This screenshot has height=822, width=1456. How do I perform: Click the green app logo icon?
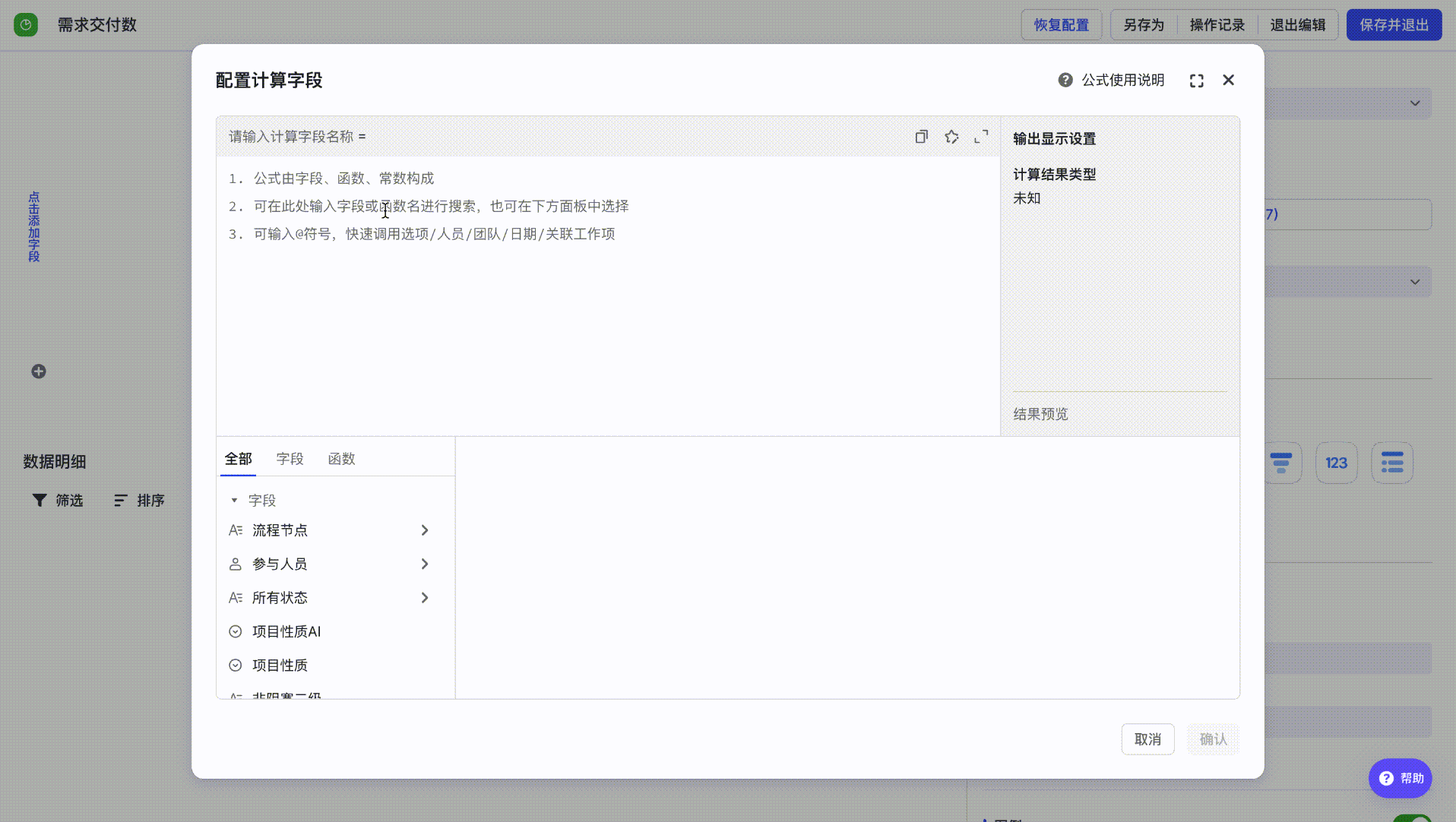[x=26, y=25]
